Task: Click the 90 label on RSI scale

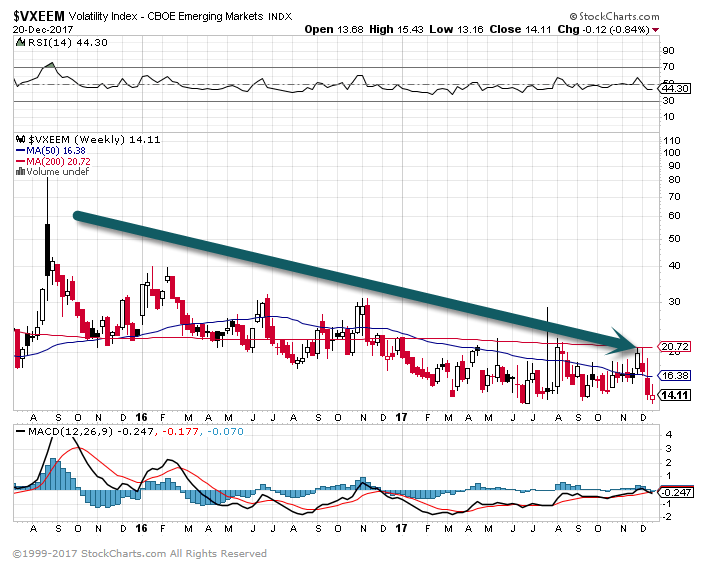Action: (x=668, y=51)
